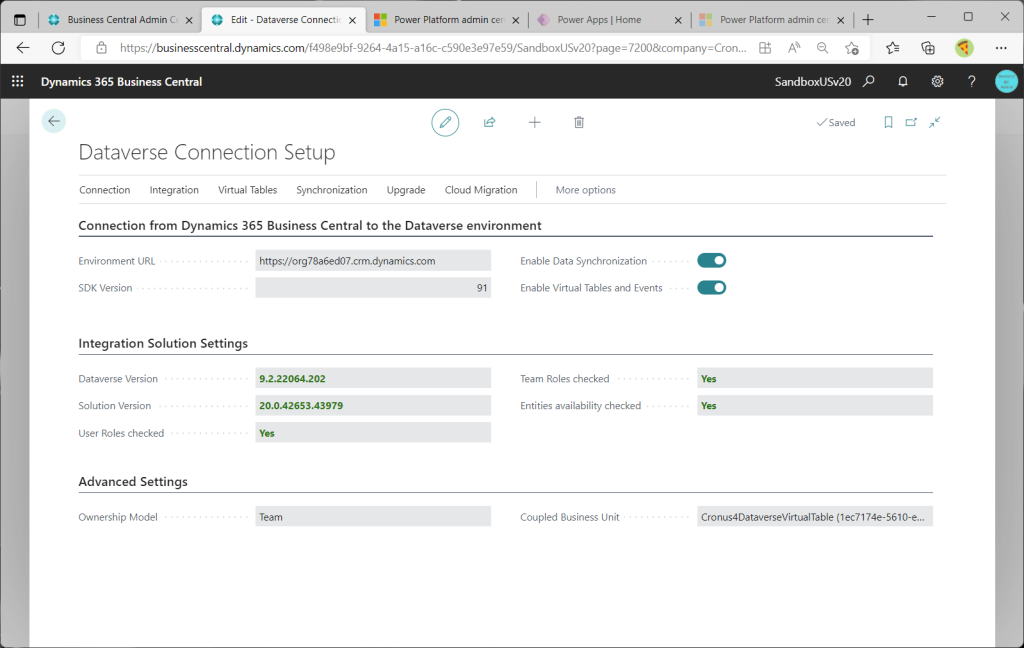Click the Solution Version value 20.0.42653.43979
Image resolution: width=1024 pixels, height=648 pixels.
click(301, 406)
